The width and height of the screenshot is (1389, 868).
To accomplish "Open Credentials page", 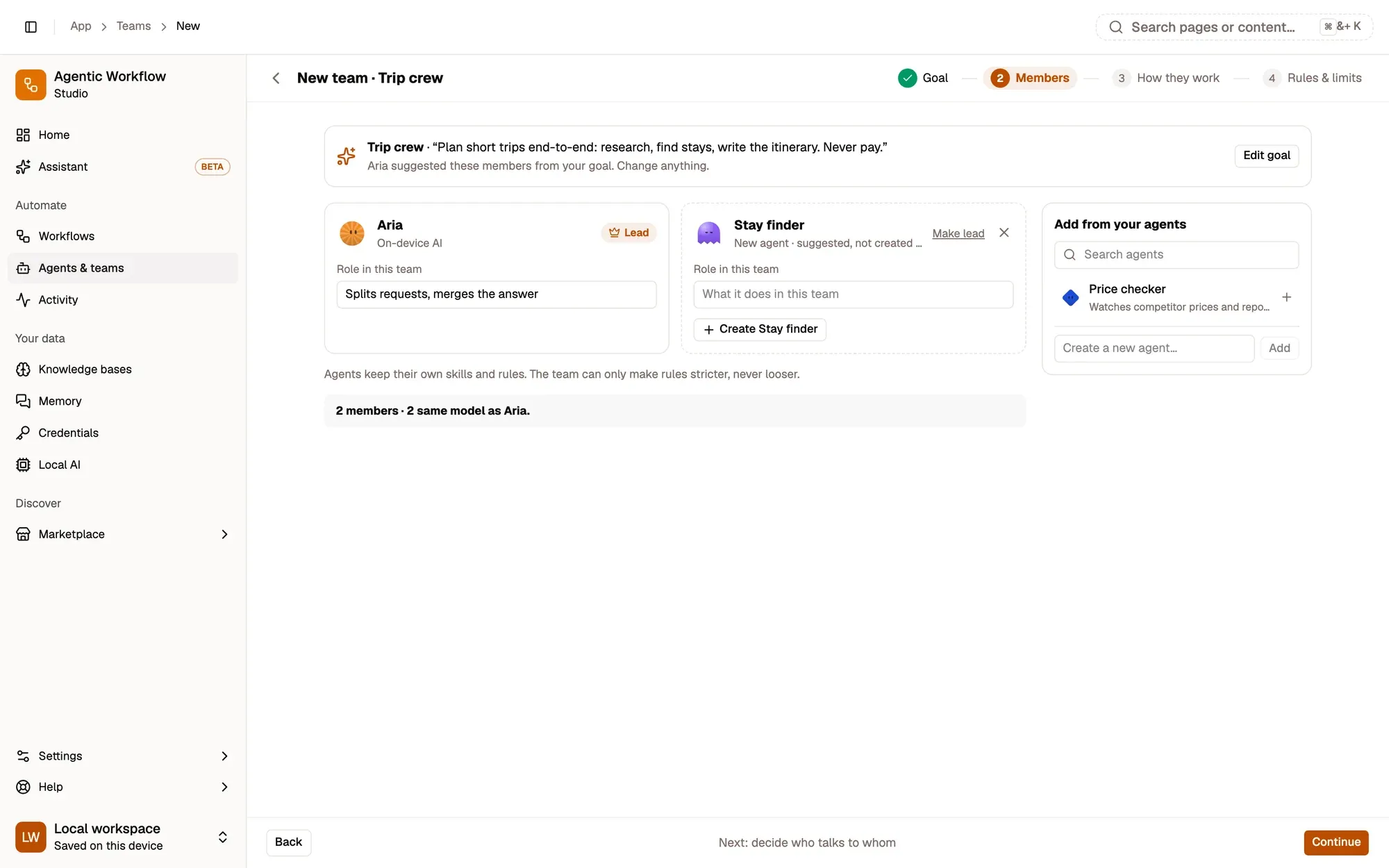I will [123, 433].
